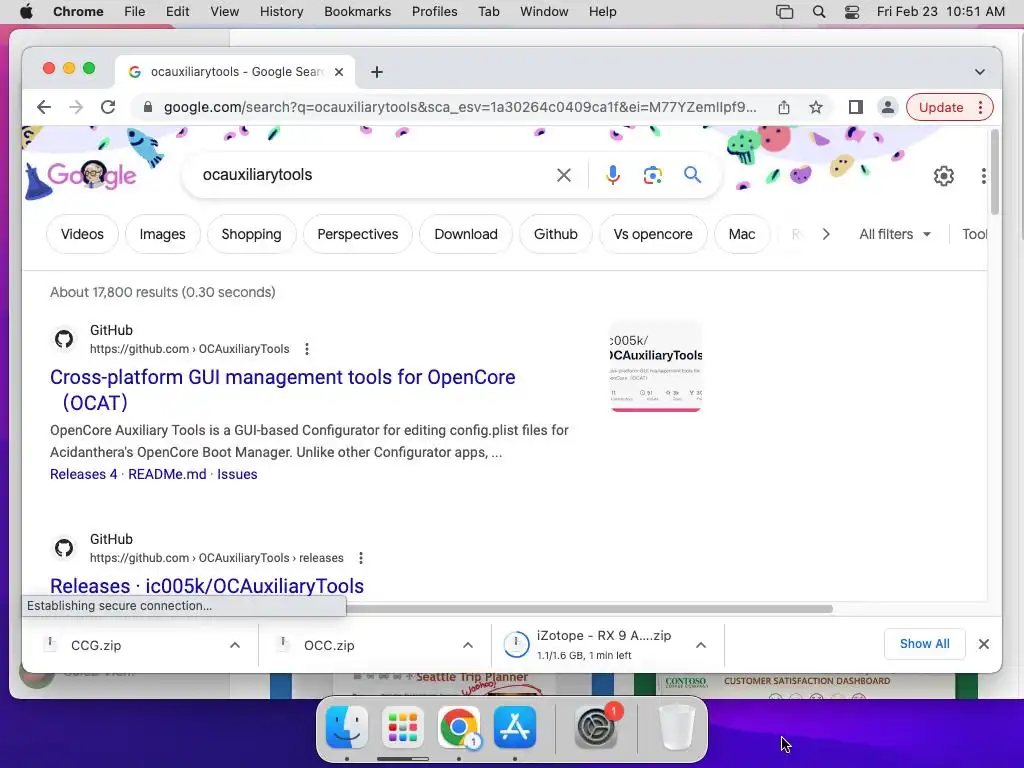Submit search with magnifier icon
Screen dimensions: 1024x768
pos(692,175)
